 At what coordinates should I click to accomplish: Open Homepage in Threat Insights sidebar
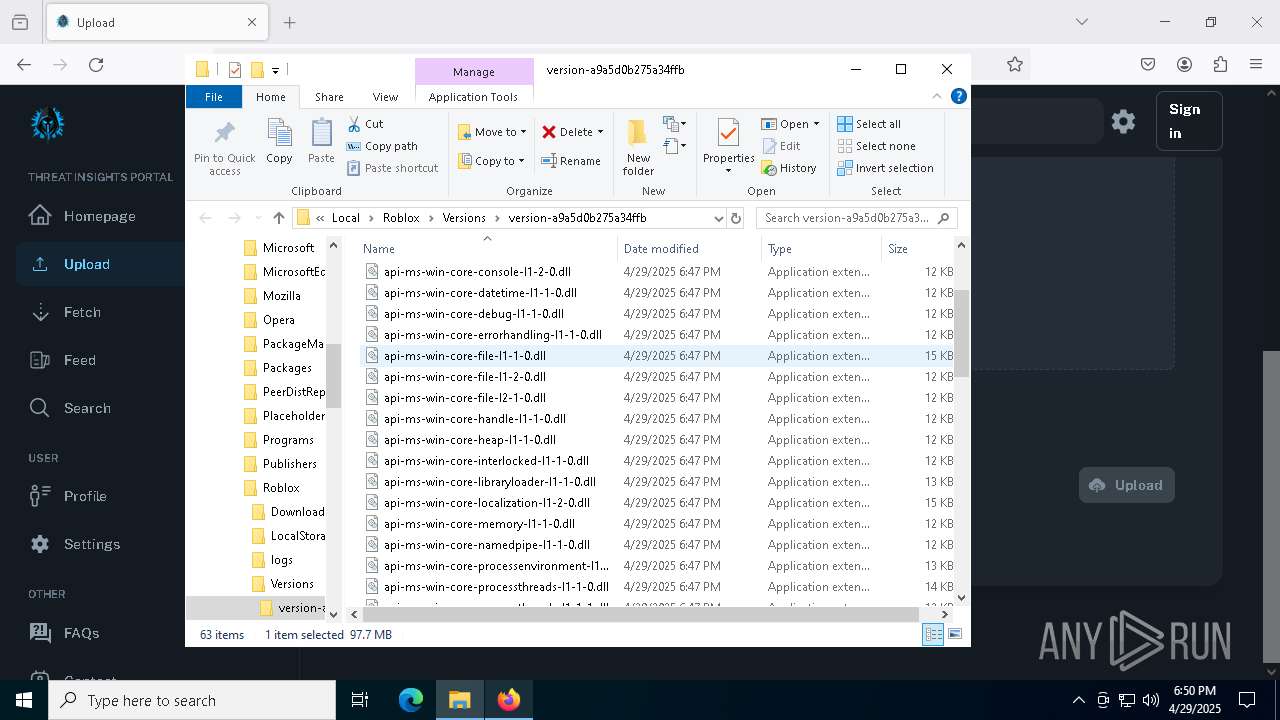click(x=82, y=216)
